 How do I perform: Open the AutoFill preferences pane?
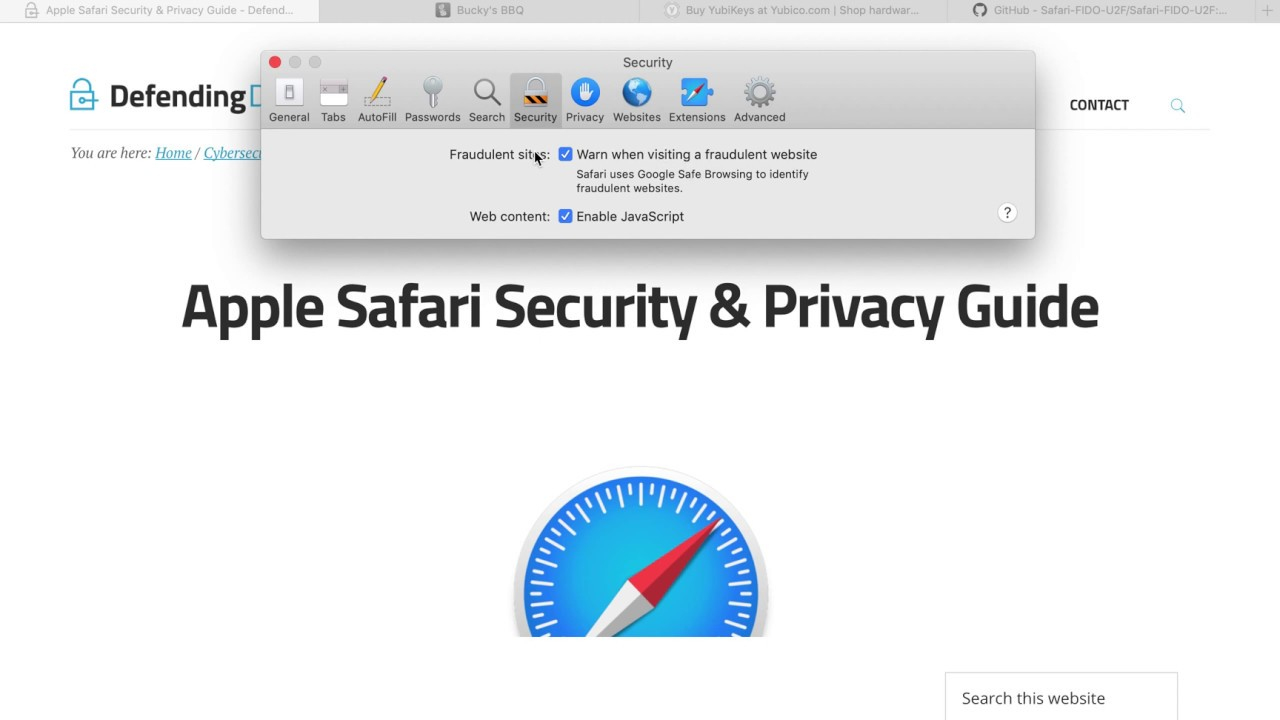[x=377, y=101]
